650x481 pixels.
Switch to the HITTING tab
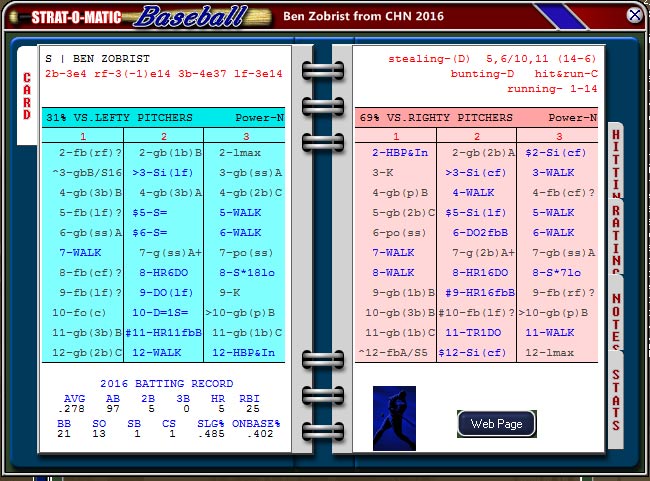click(x=616, y=162)
